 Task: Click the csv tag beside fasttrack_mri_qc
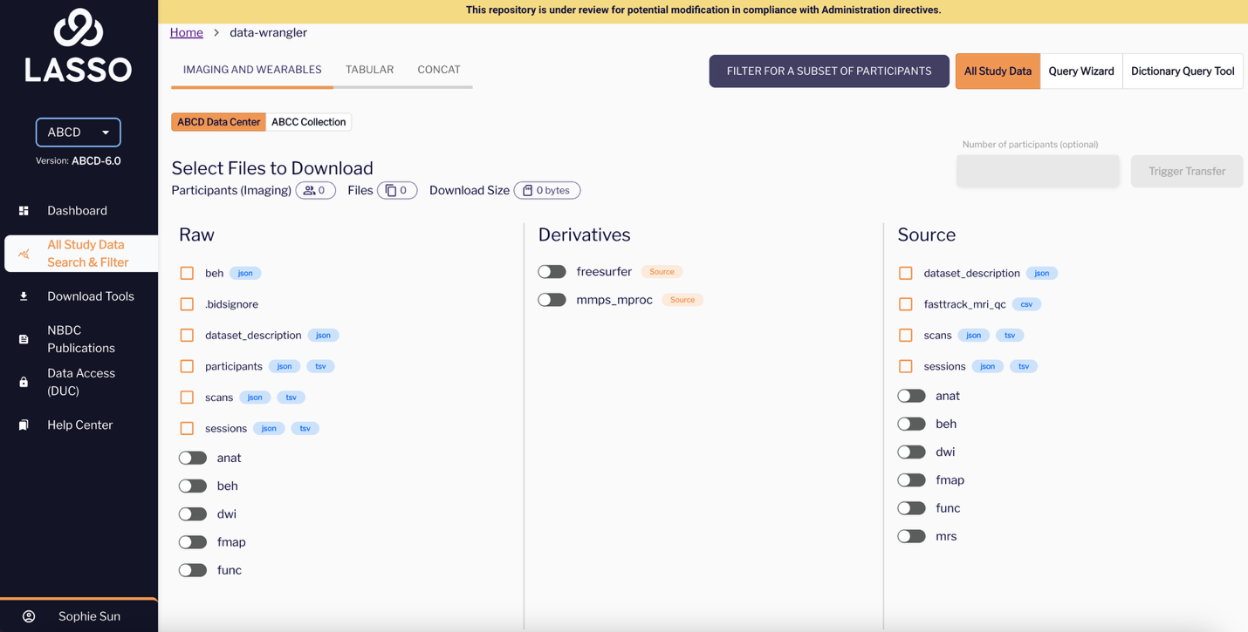pyautogui.click(x=1026, y=304)
